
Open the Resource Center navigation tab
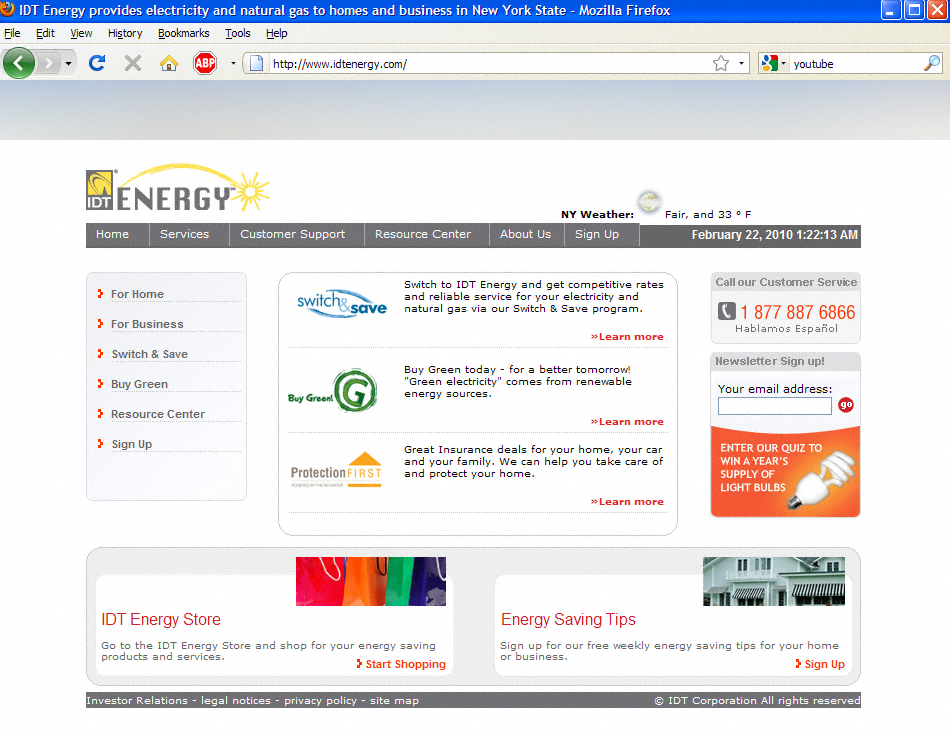pos(422,235)
